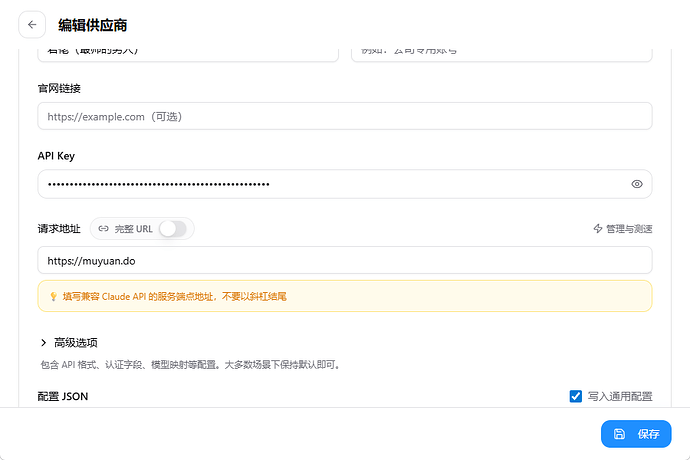Click the 编辑供应商 page title
This screenshot has height=460, width=690.
92,25
